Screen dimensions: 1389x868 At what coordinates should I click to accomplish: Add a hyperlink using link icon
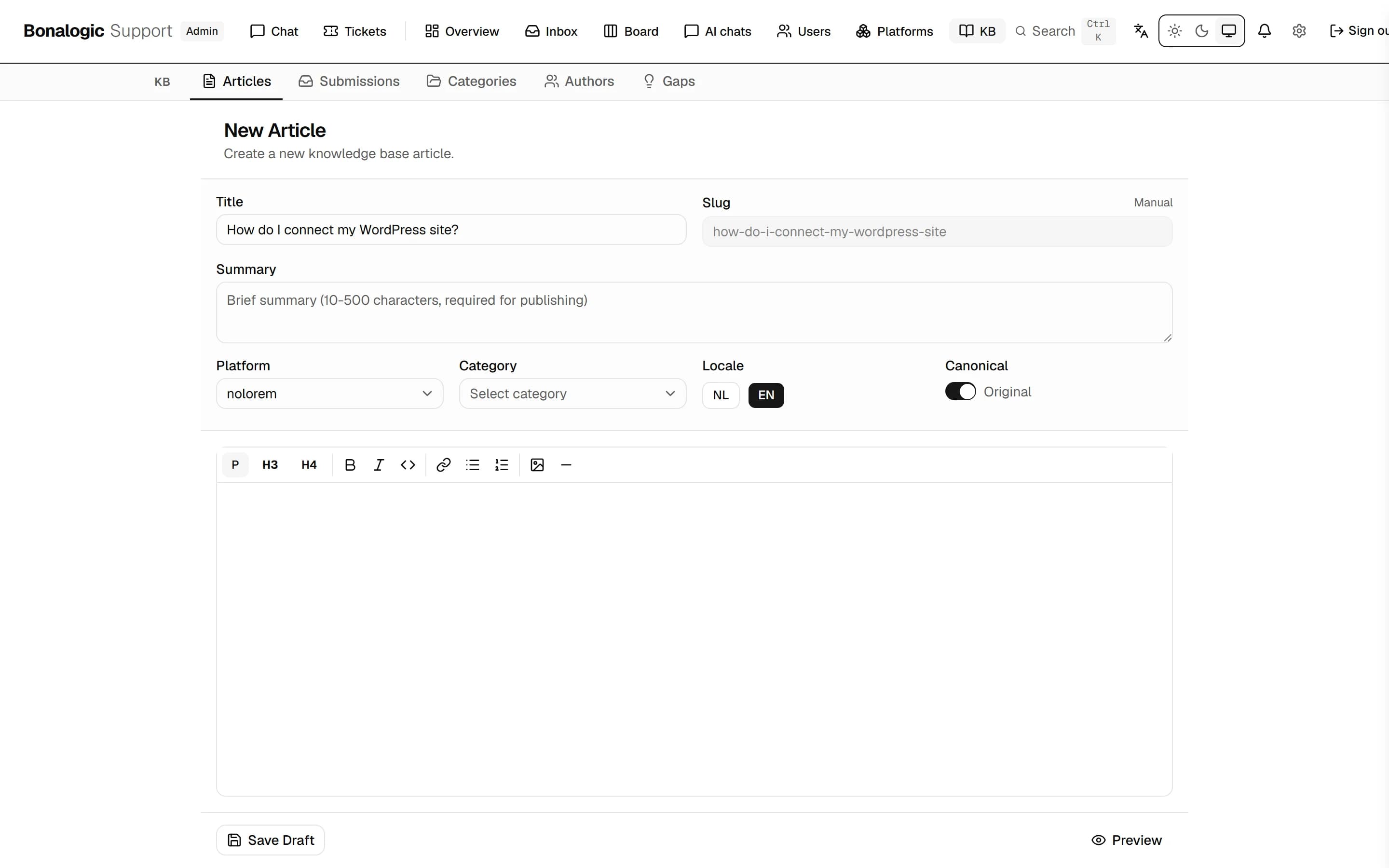443,464
